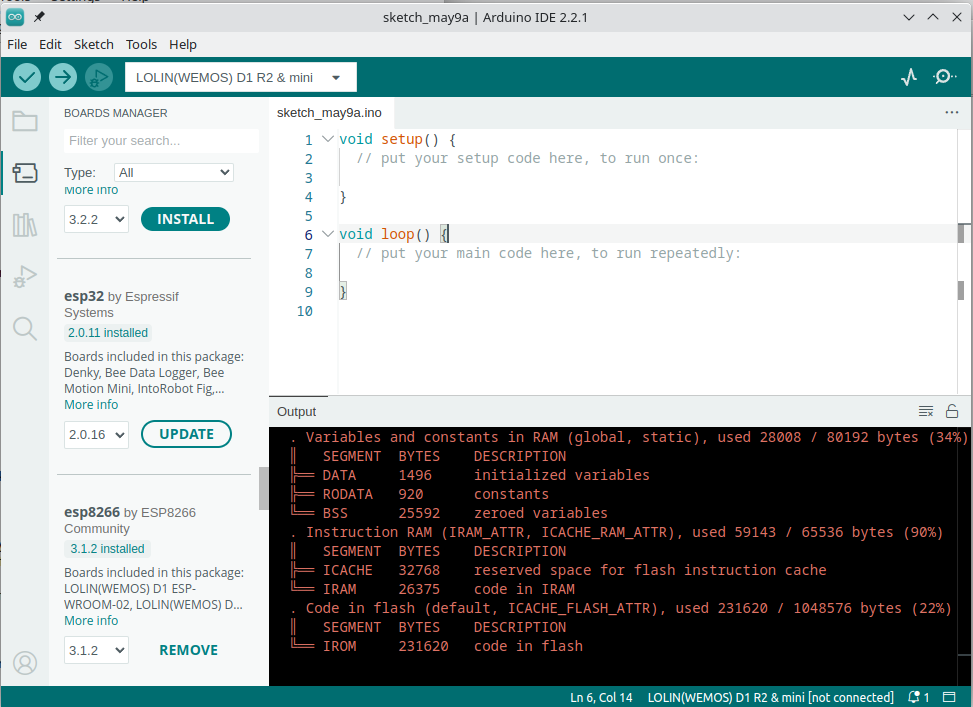Open the Sketch menu

(x=94, y=45)
